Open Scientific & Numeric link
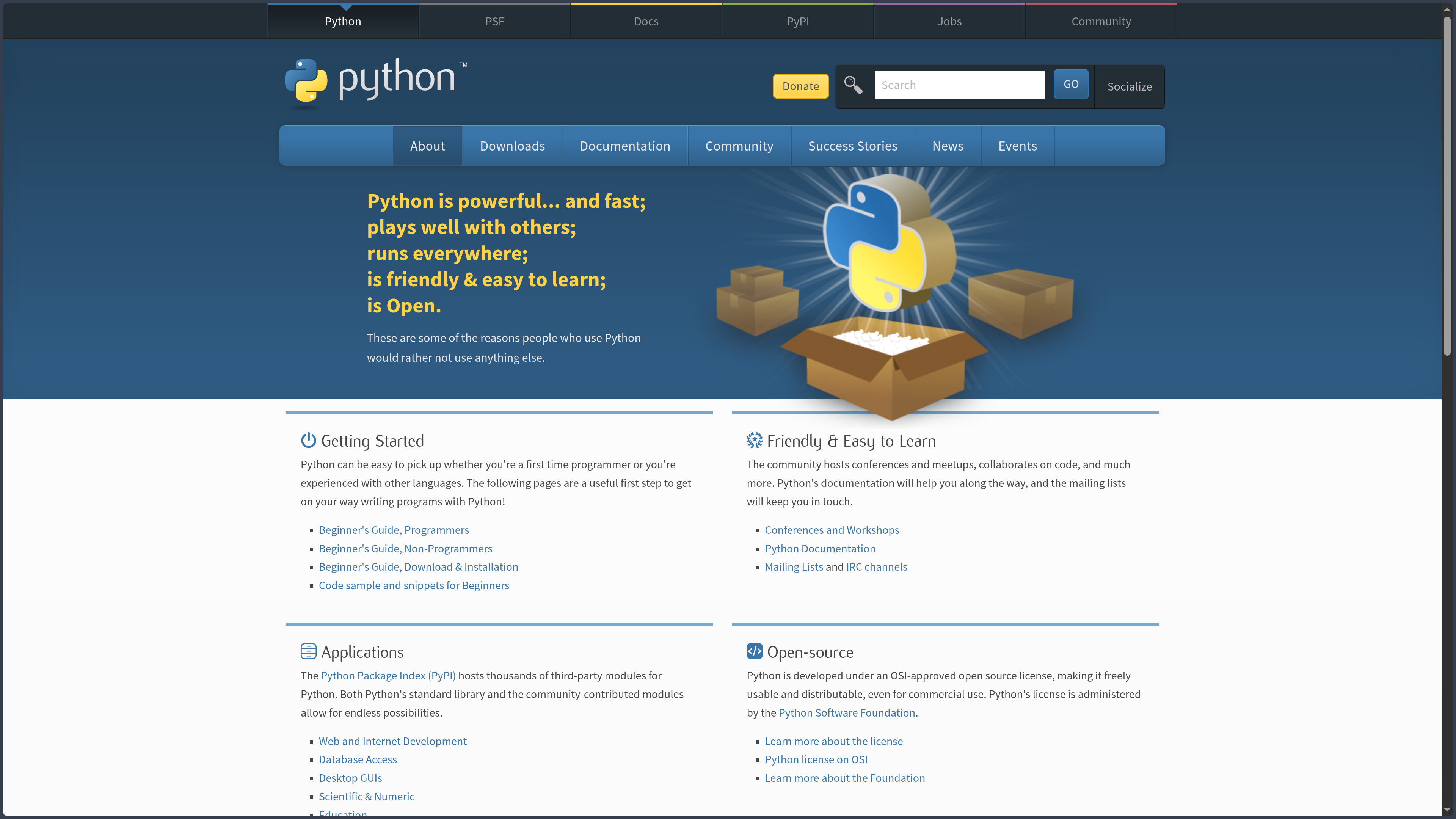 [366, 796]
